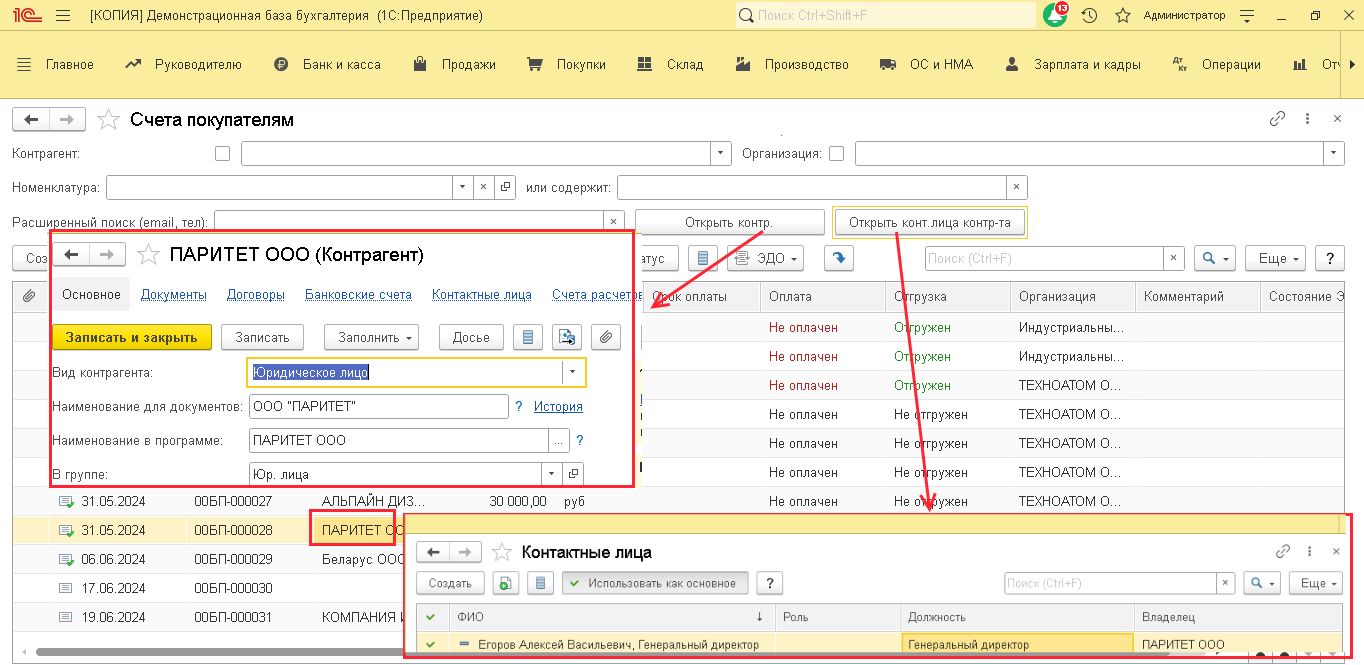This screenshot has height=665, width=1364.
Task: Open search magnifier dropdown in Счета покупателям
Action: 1216,258
